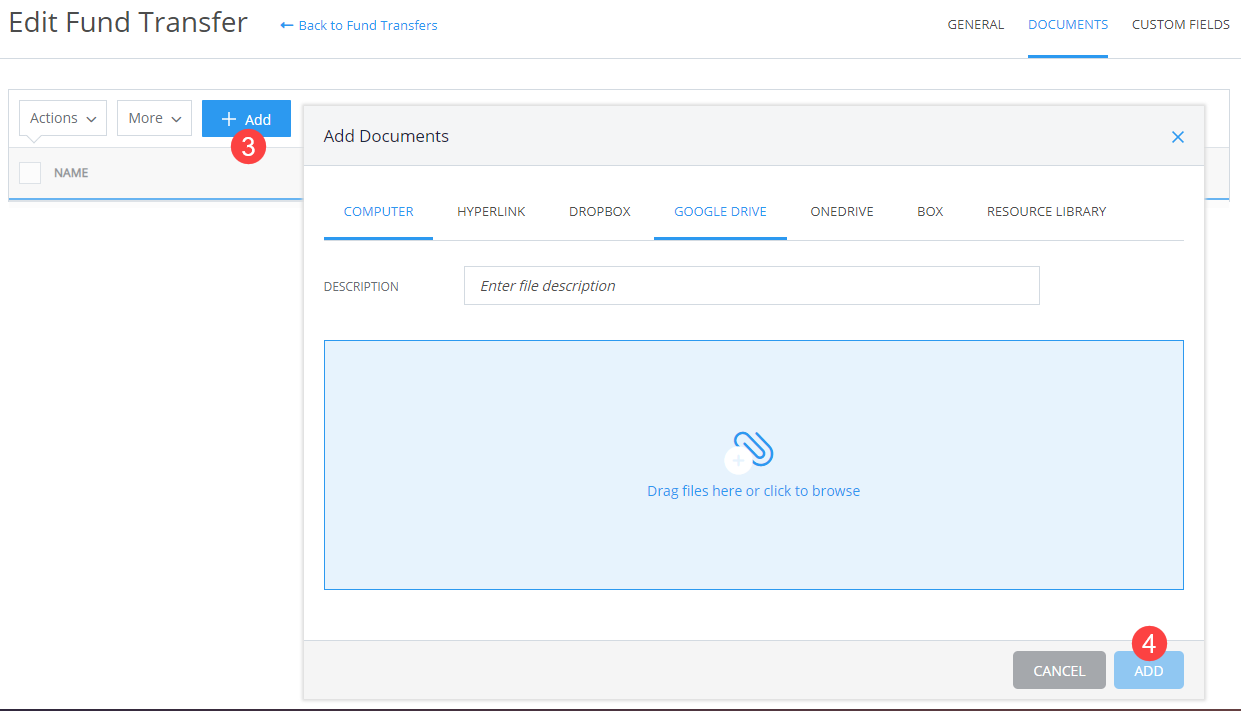Open the DROPBOX tab

(600, 212)
